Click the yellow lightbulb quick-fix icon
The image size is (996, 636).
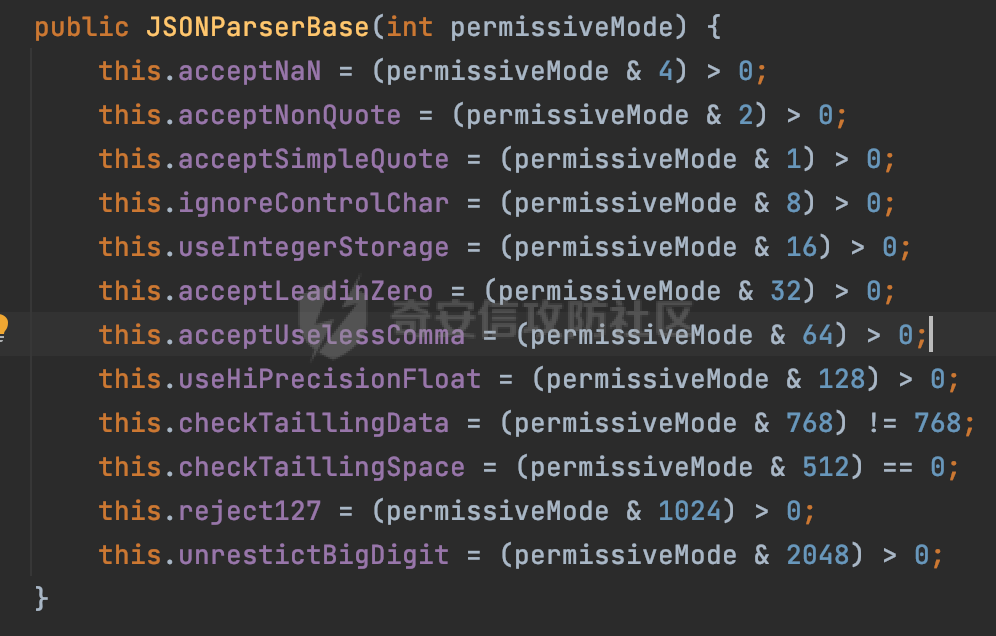2,327
